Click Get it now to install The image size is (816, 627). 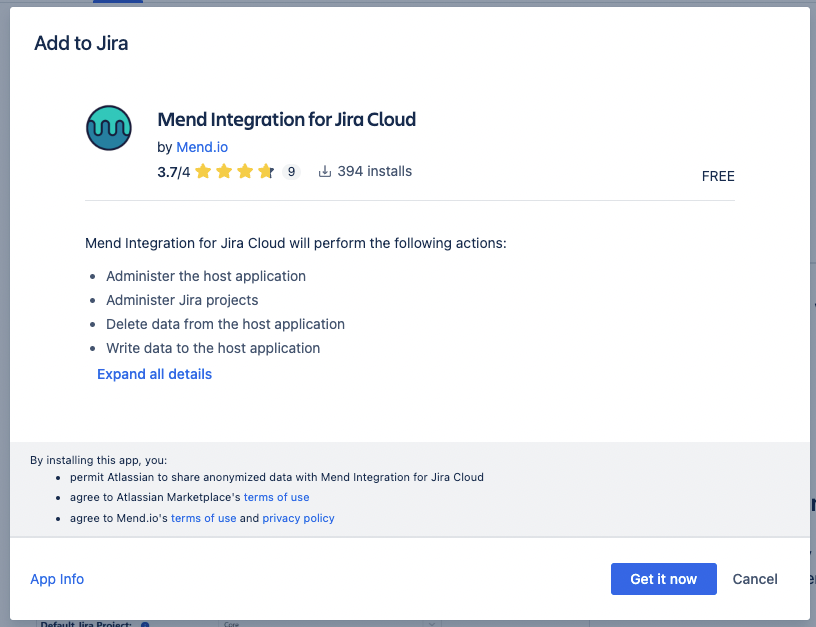pyautogui.click(x=663, y=579)
